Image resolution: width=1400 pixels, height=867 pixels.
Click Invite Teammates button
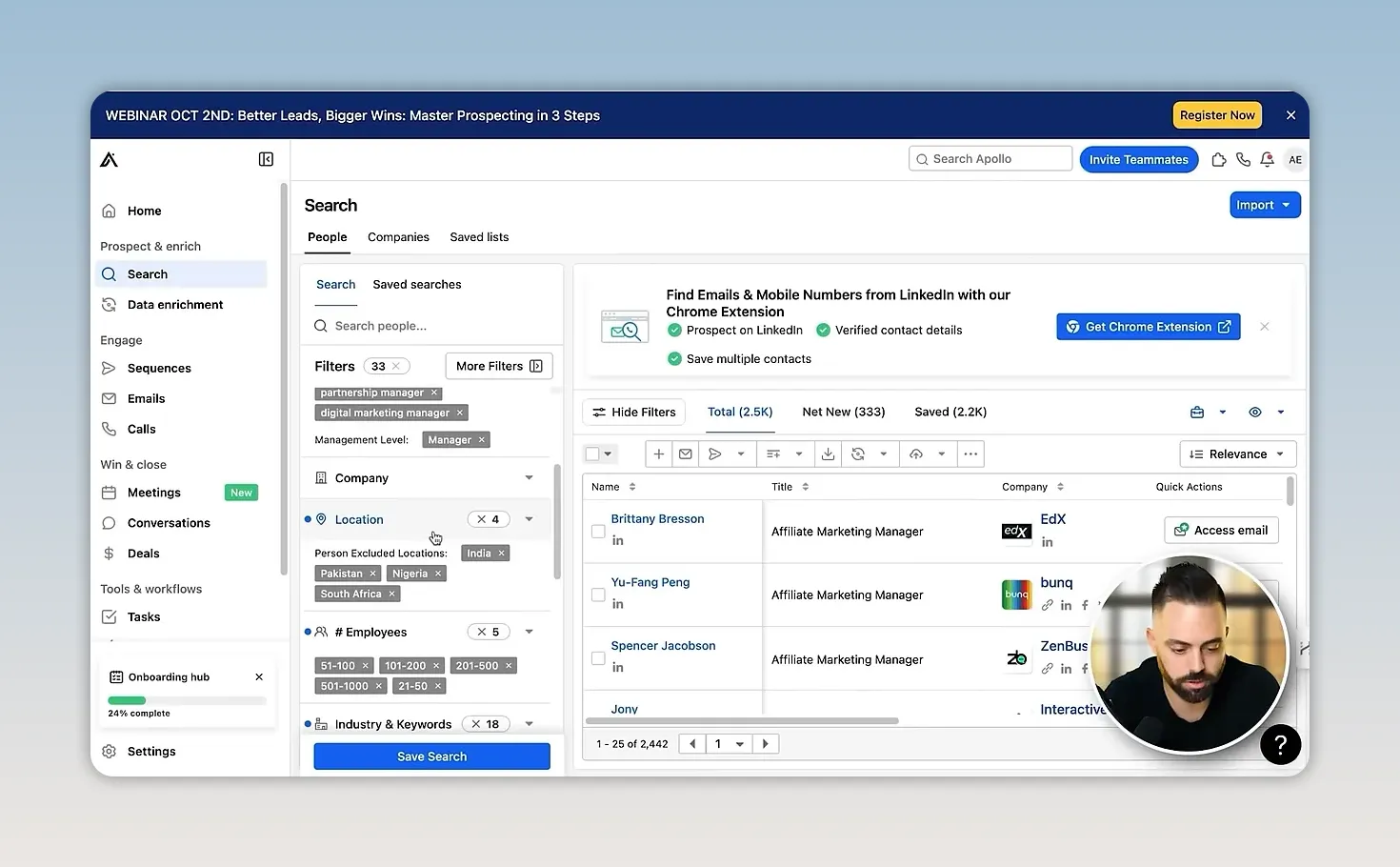pos(1139,160)
